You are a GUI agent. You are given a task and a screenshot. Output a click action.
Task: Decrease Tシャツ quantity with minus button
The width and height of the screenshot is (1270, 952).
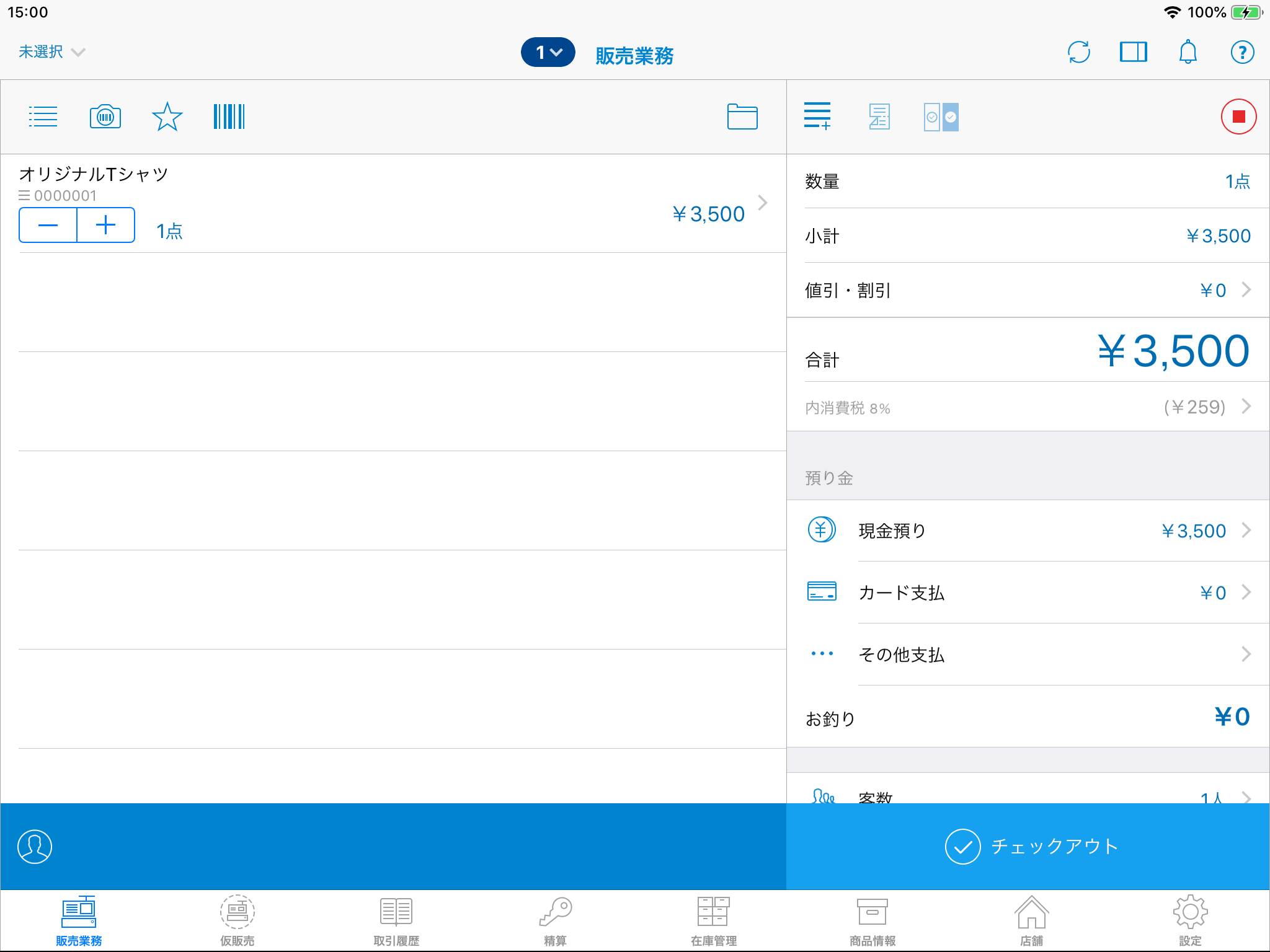click(x=48, y=225)
